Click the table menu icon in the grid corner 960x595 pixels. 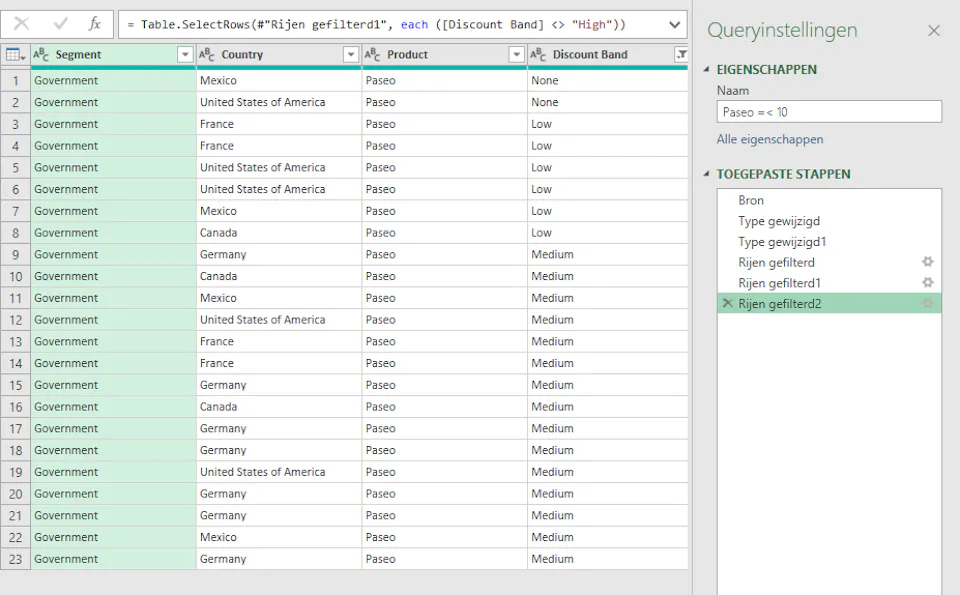[14, 53]
